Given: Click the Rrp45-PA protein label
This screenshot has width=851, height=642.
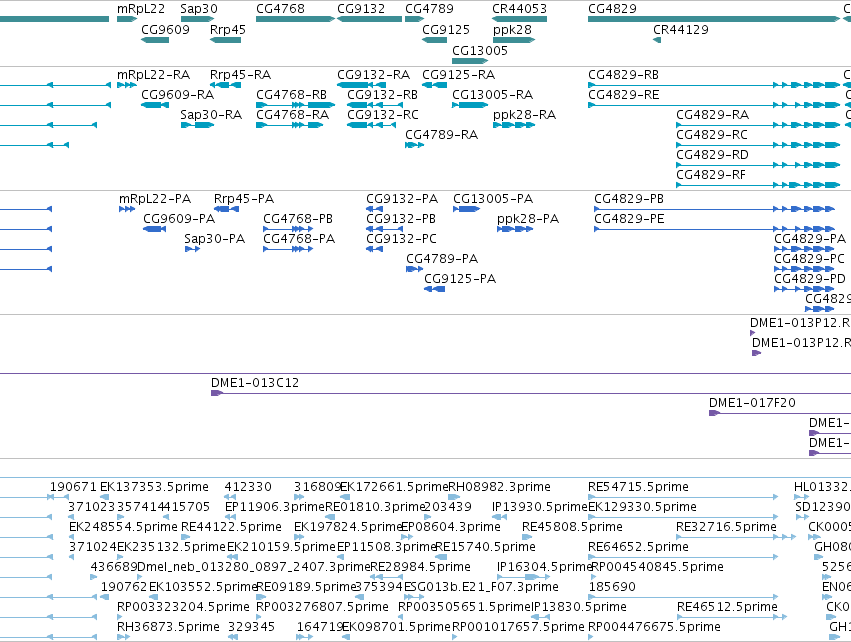Looking at the screenshot, I should (x=244, y=199).
